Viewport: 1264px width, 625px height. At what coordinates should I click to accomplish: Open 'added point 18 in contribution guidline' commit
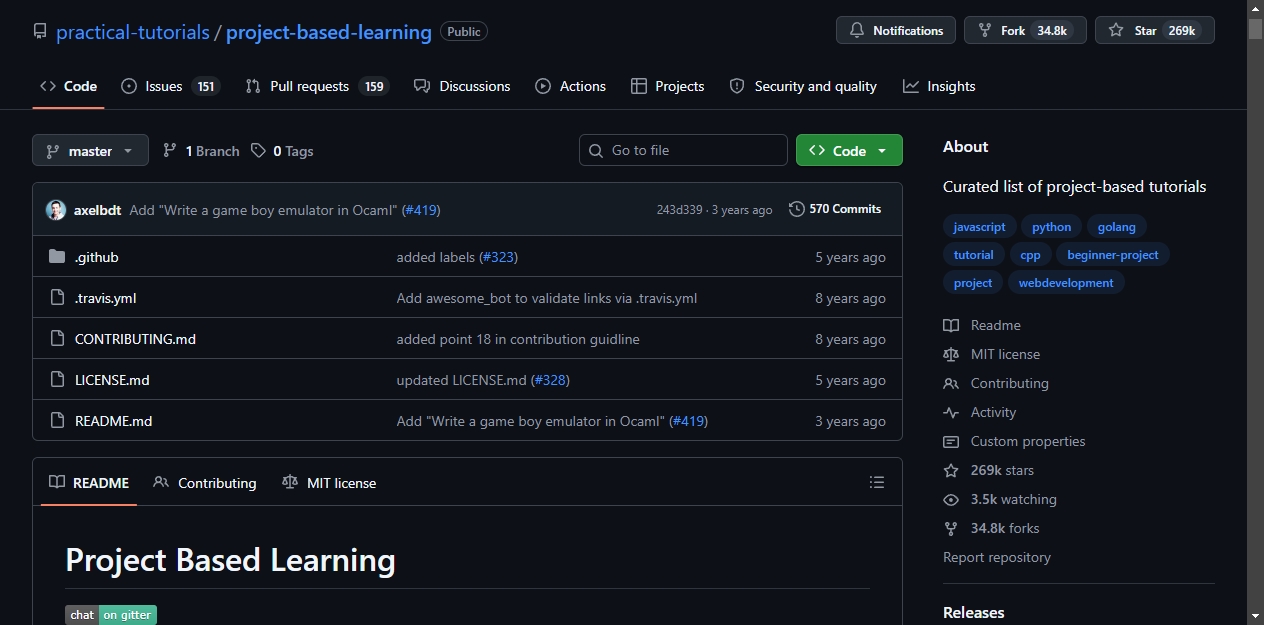[x=518, y=339]
